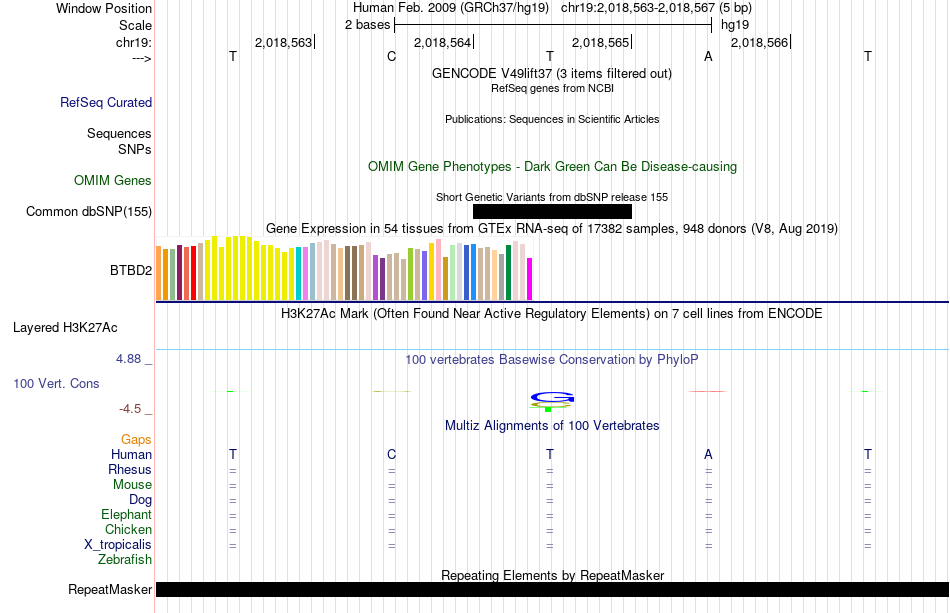Select the Dog alignment row label
950x613 pixels.
(141, 500)
